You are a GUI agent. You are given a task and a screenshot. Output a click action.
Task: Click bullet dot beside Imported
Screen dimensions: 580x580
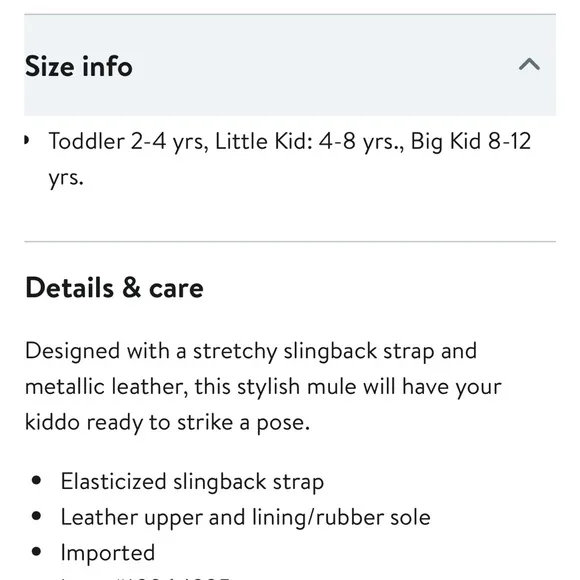36,551
